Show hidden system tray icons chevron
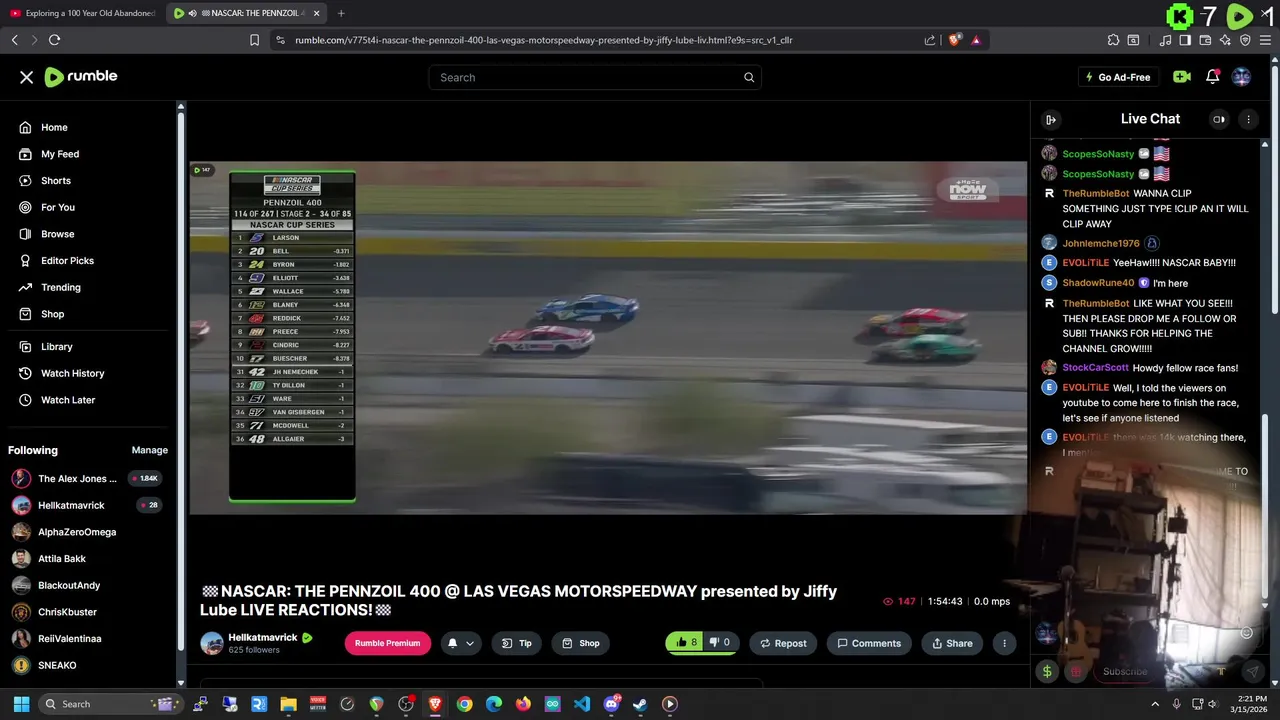Screen dimensions: 1280x720 (1155, 704)
